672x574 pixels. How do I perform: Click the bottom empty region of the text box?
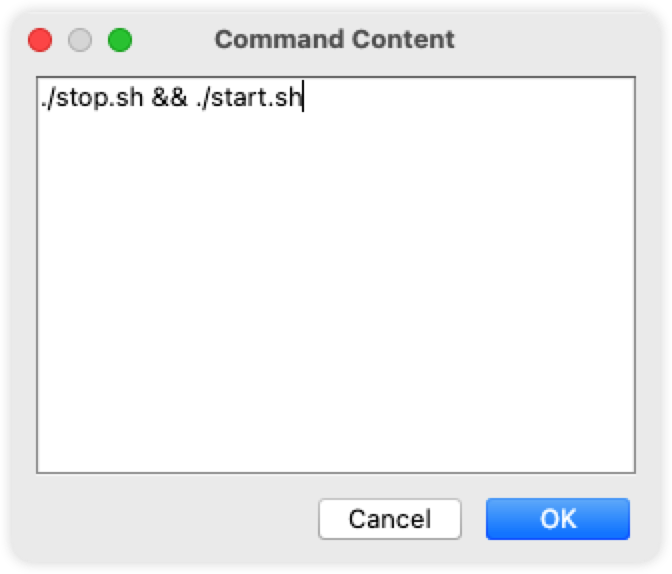point(336,446)
